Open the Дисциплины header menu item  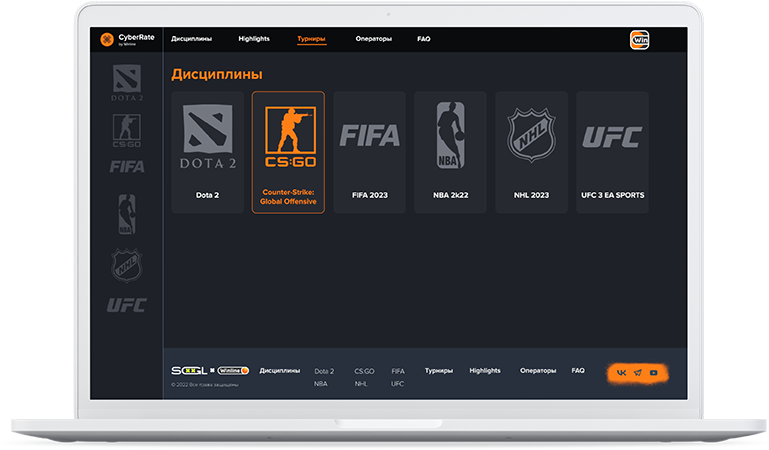191,39
